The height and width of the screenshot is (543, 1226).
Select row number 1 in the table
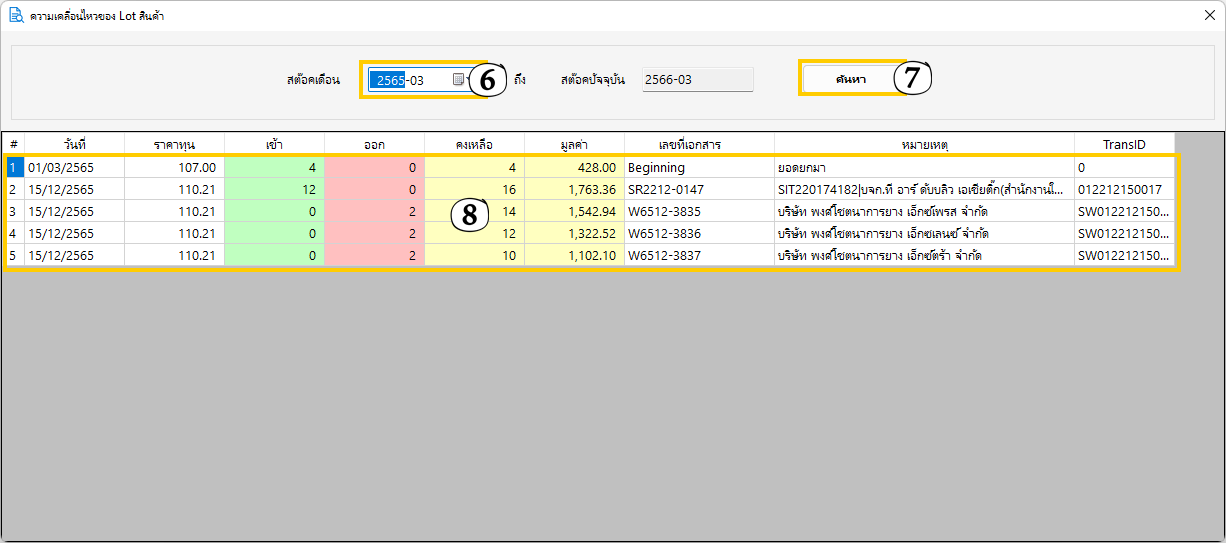point(13,168)
